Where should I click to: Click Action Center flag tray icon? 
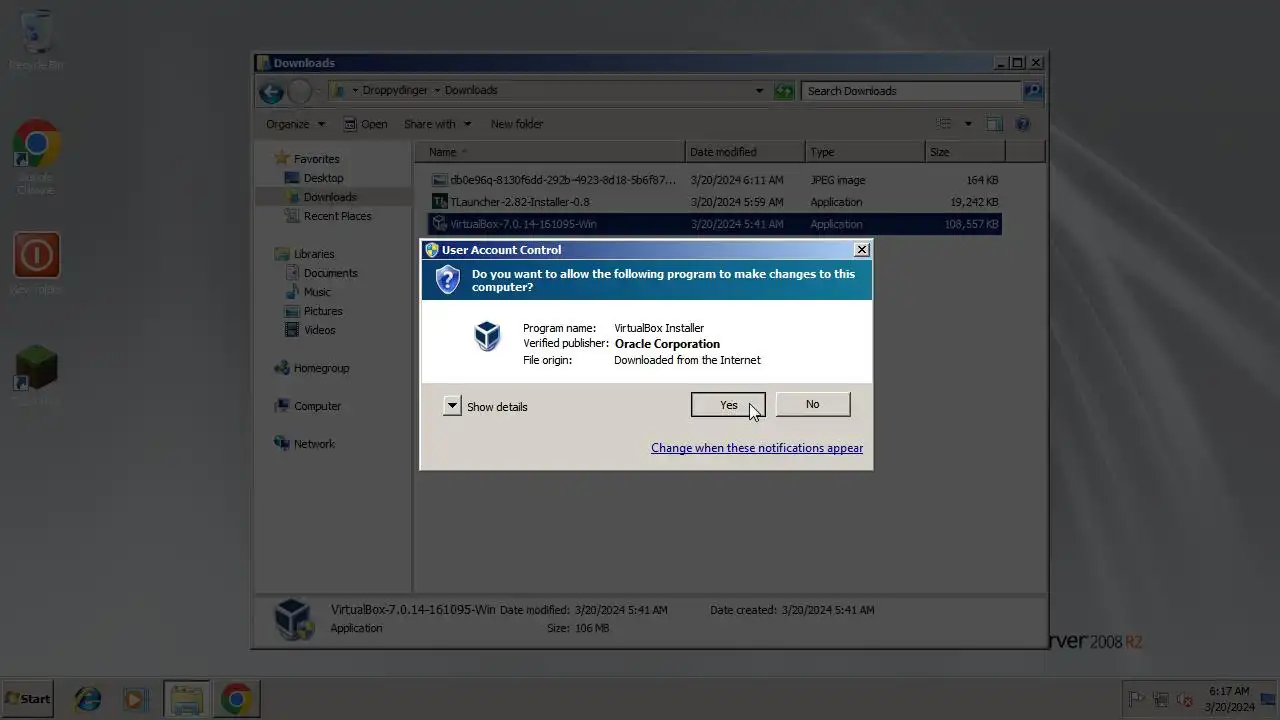click(1136, 699)
